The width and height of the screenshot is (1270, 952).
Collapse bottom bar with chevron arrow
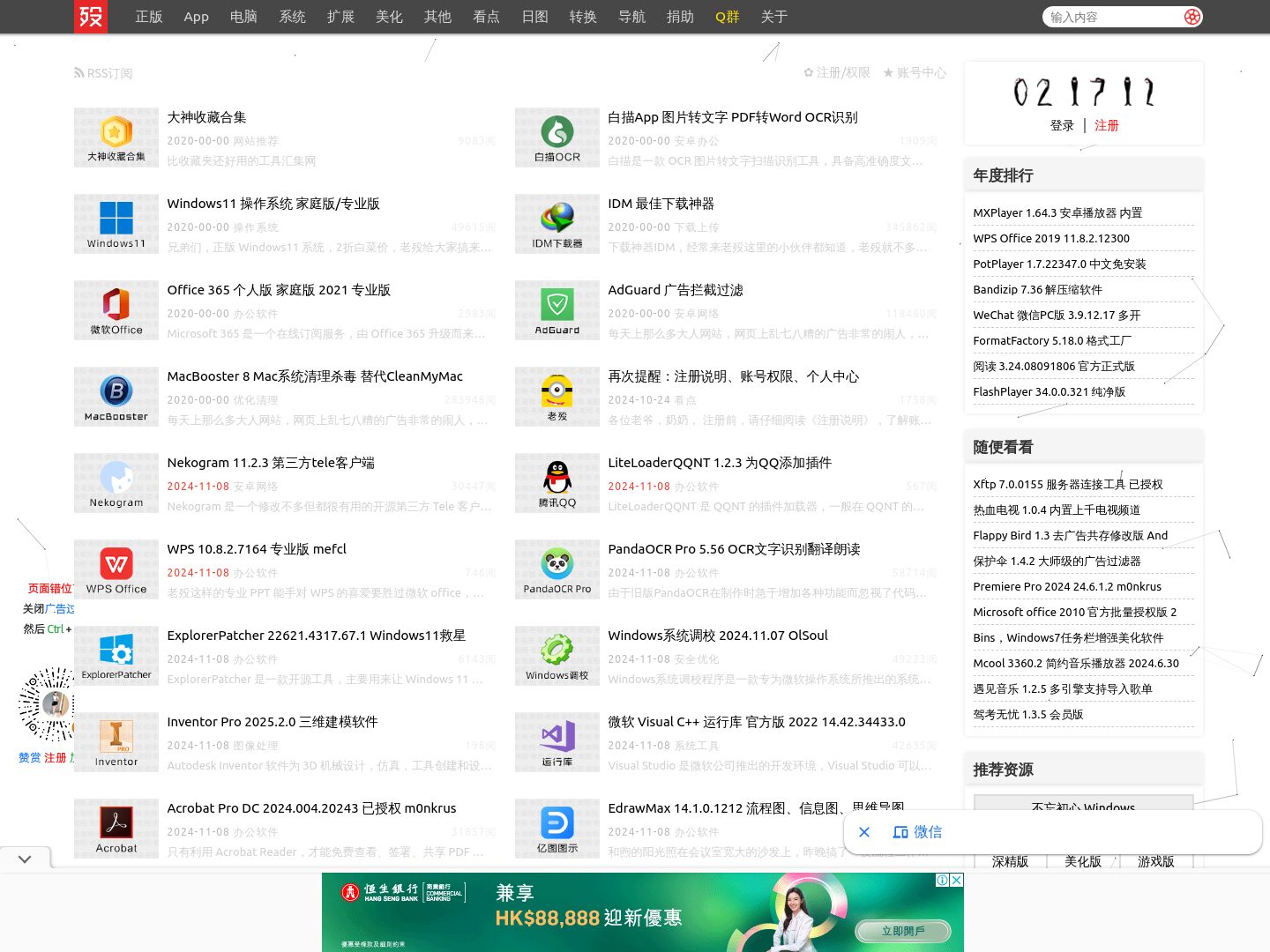[25, 859]
